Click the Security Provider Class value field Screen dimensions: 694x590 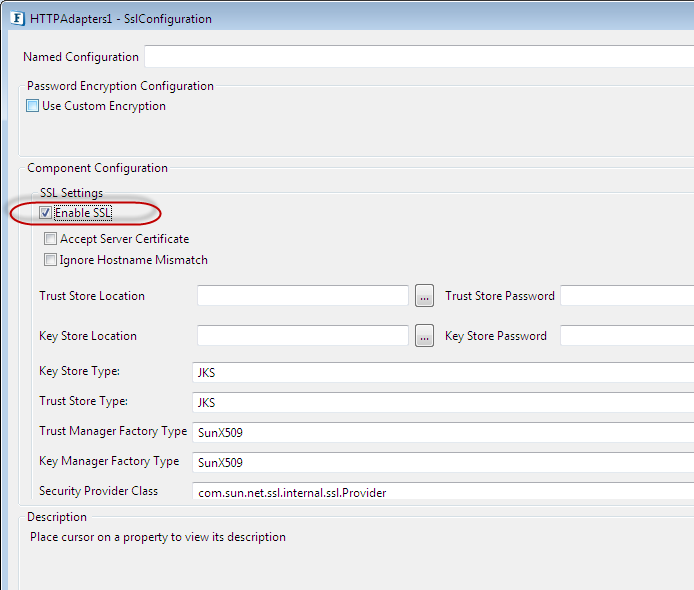coord(440,492)
